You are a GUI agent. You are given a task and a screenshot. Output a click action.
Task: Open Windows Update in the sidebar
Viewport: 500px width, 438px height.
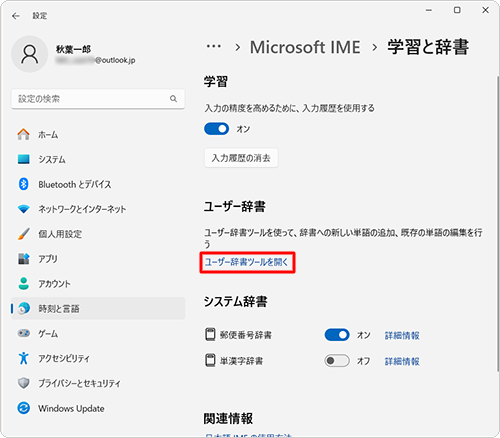(98, 408)
